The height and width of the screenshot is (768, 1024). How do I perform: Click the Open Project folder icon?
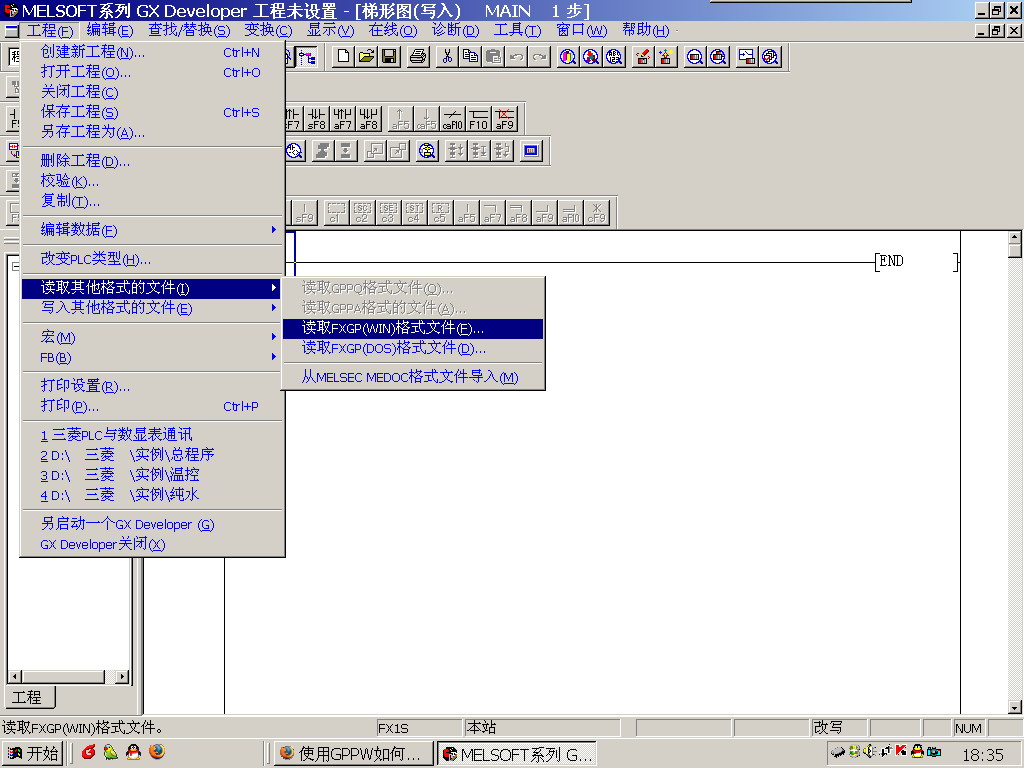pyautogui.click(x=366, y=57)
